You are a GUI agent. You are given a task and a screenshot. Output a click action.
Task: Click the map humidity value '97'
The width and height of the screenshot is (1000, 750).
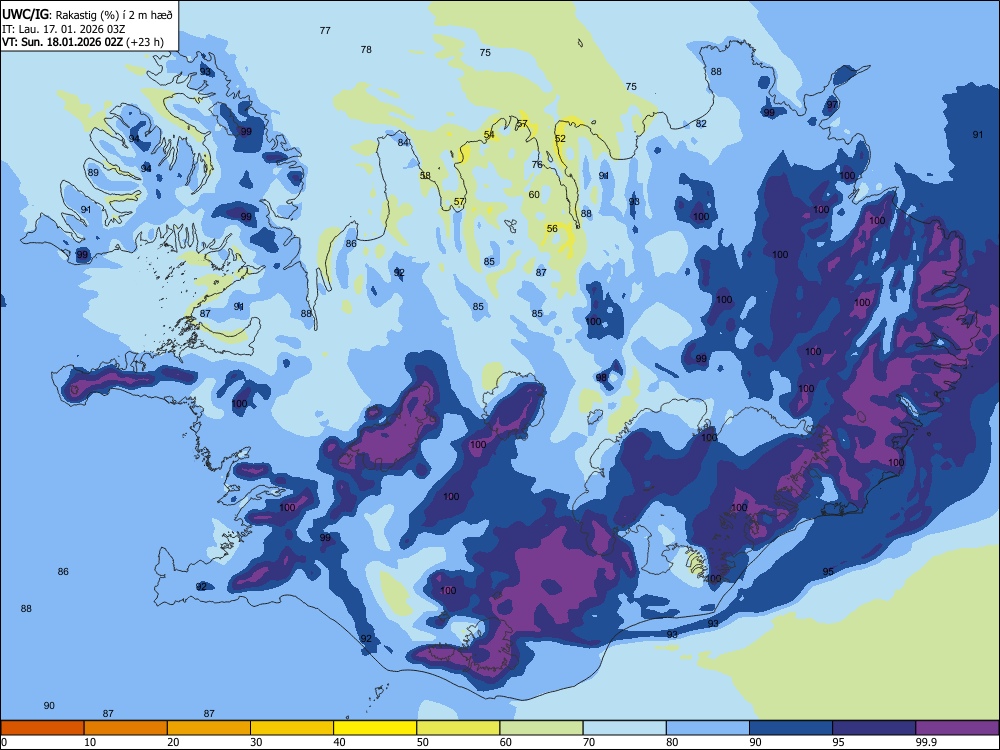[832, 105]
